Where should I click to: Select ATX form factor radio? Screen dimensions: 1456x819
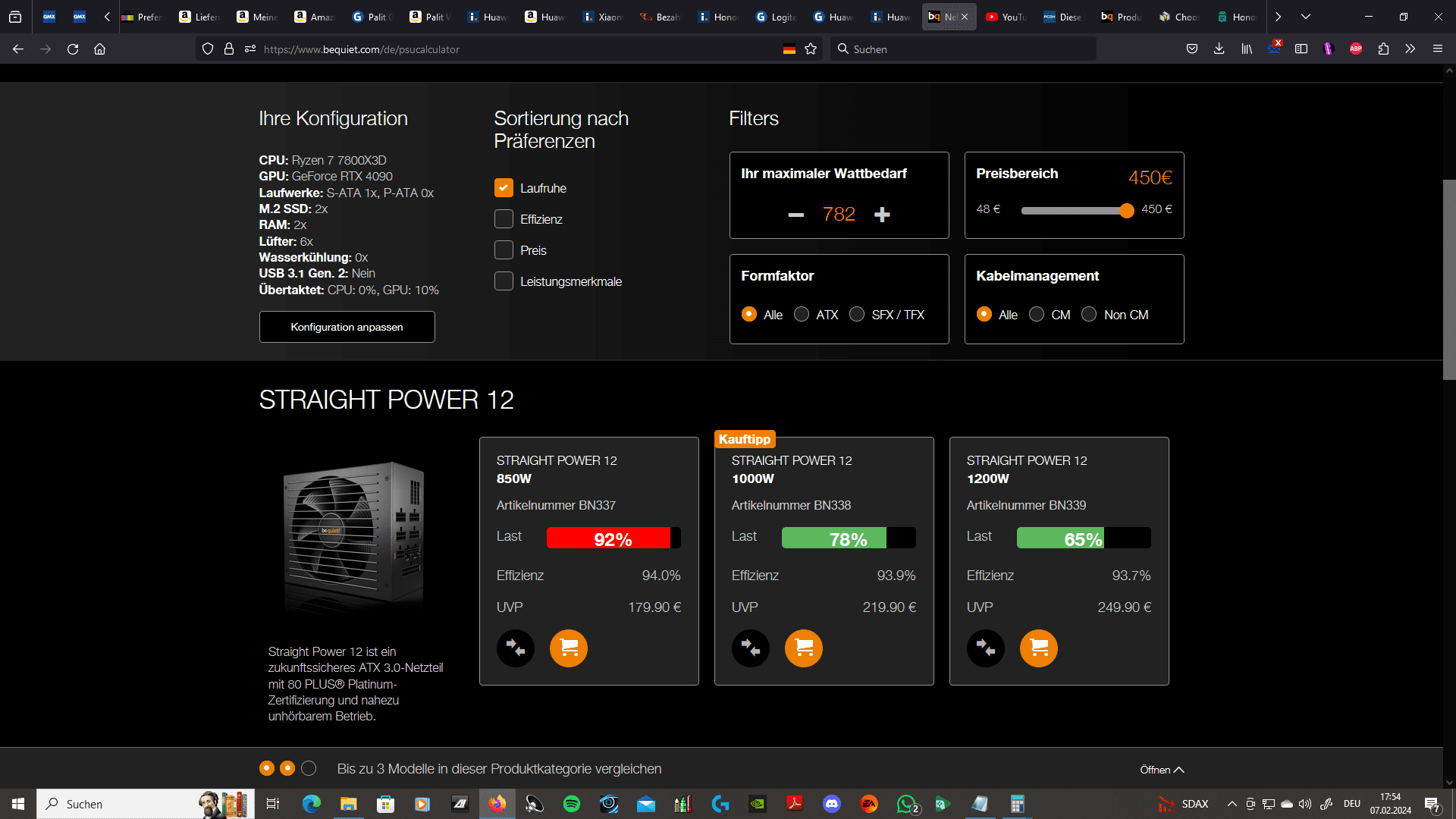(802, 314)
